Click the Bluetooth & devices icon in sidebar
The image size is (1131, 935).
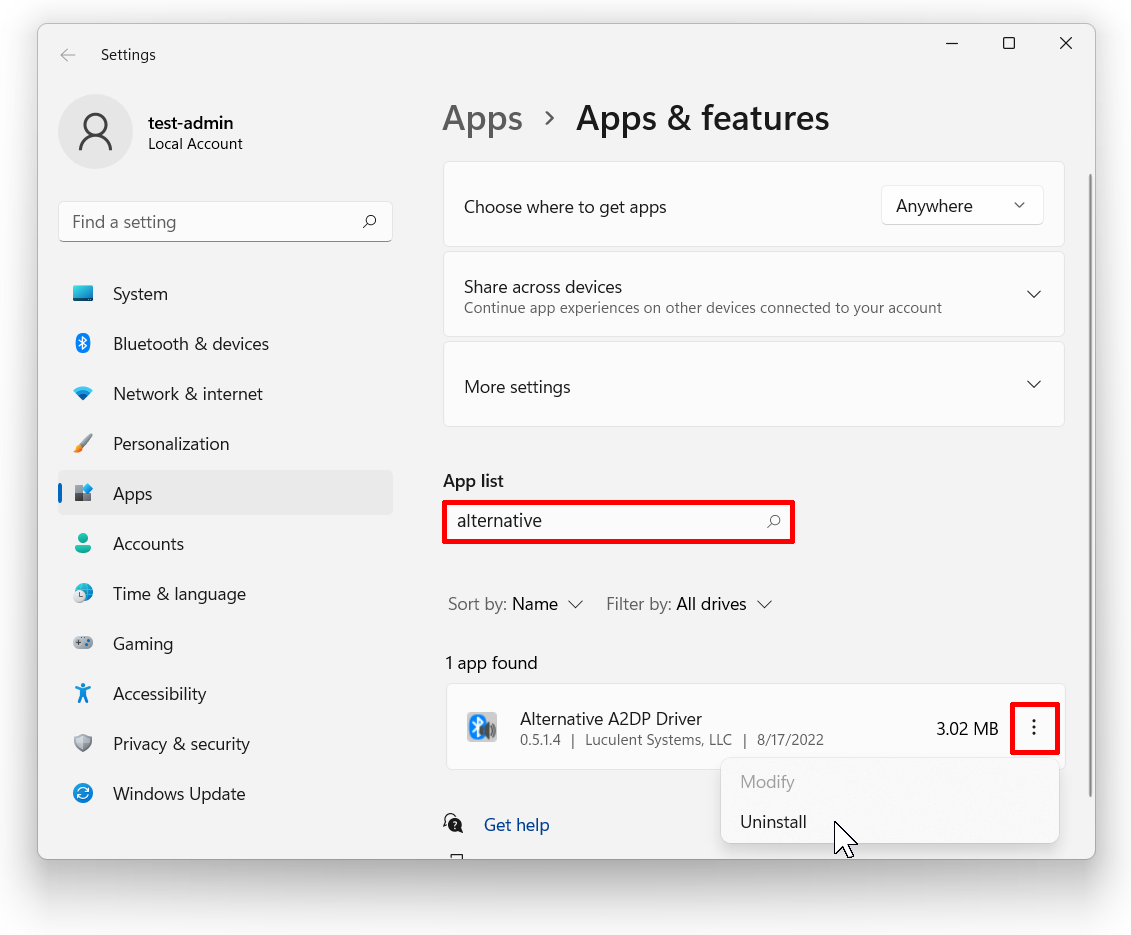pos(83,344)
